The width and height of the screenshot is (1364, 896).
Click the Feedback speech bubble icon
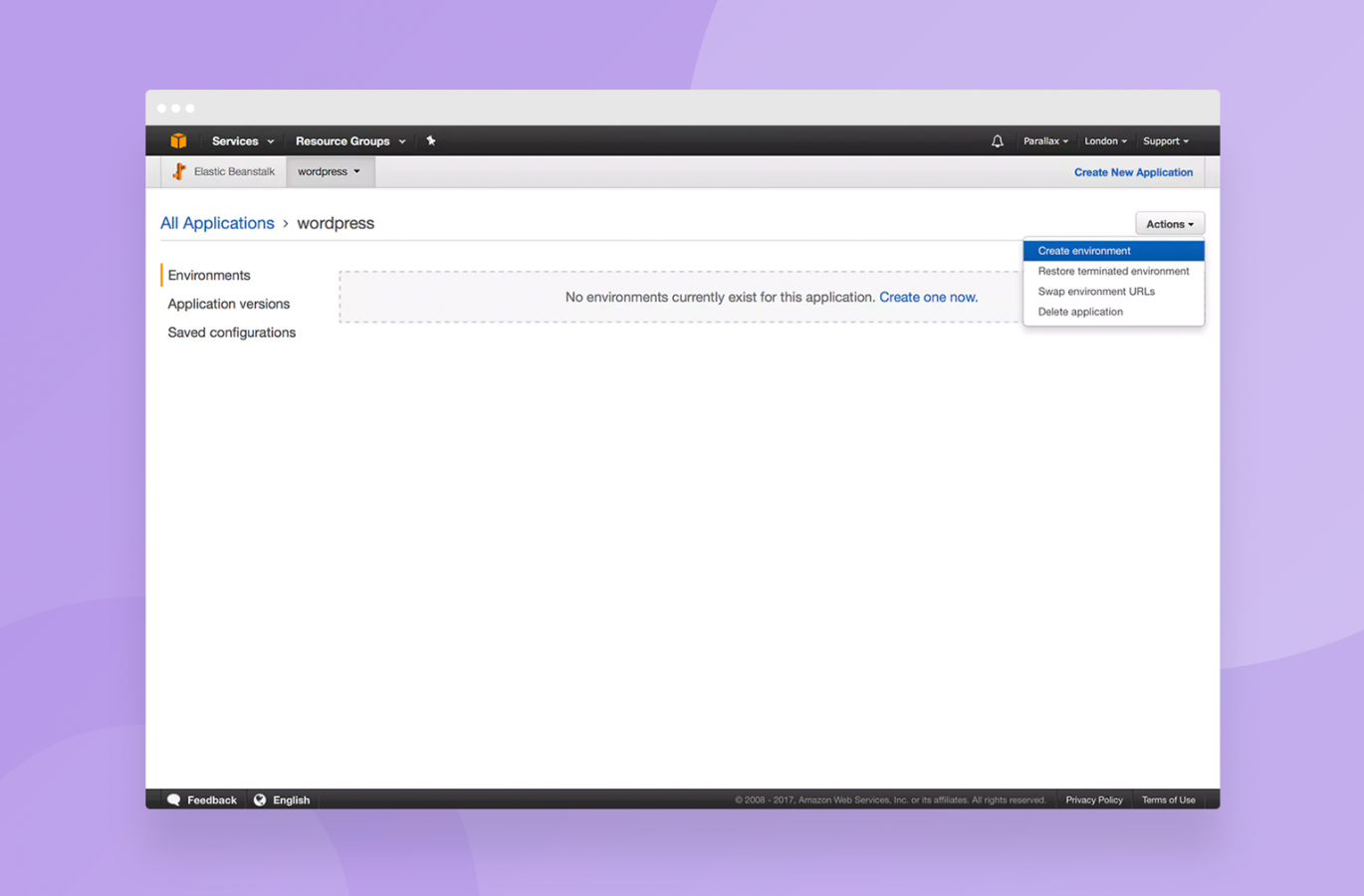click(x=174, y=799)
